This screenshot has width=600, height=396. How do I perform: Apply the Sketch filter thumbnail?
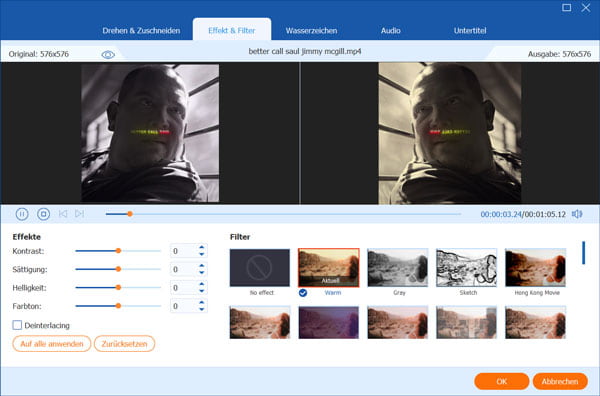click(466, 268)
